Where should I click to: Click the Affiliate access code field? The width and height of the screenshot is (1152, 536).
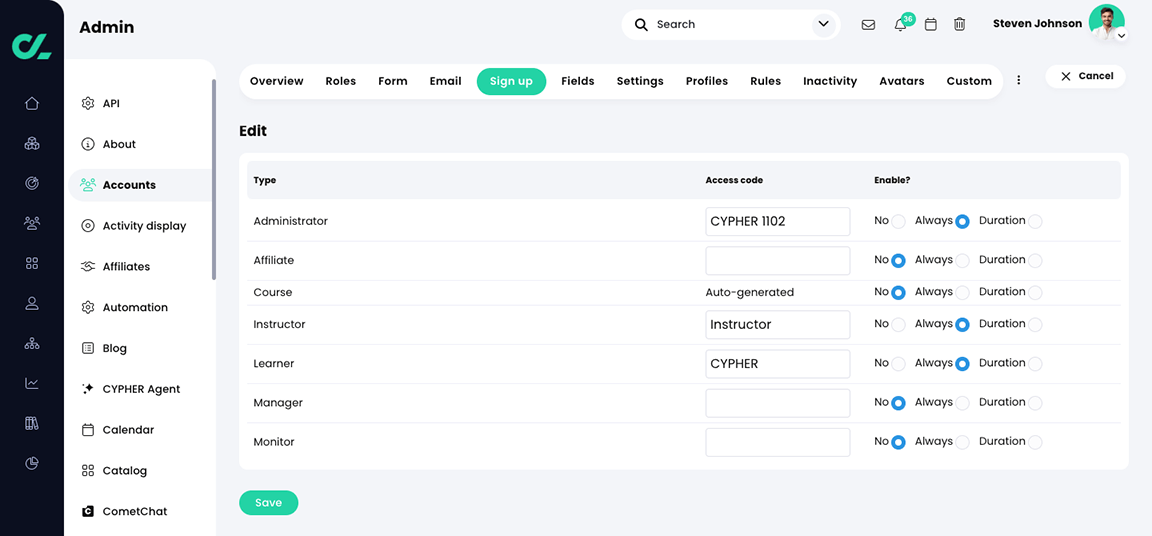click(x=777, y=261)
